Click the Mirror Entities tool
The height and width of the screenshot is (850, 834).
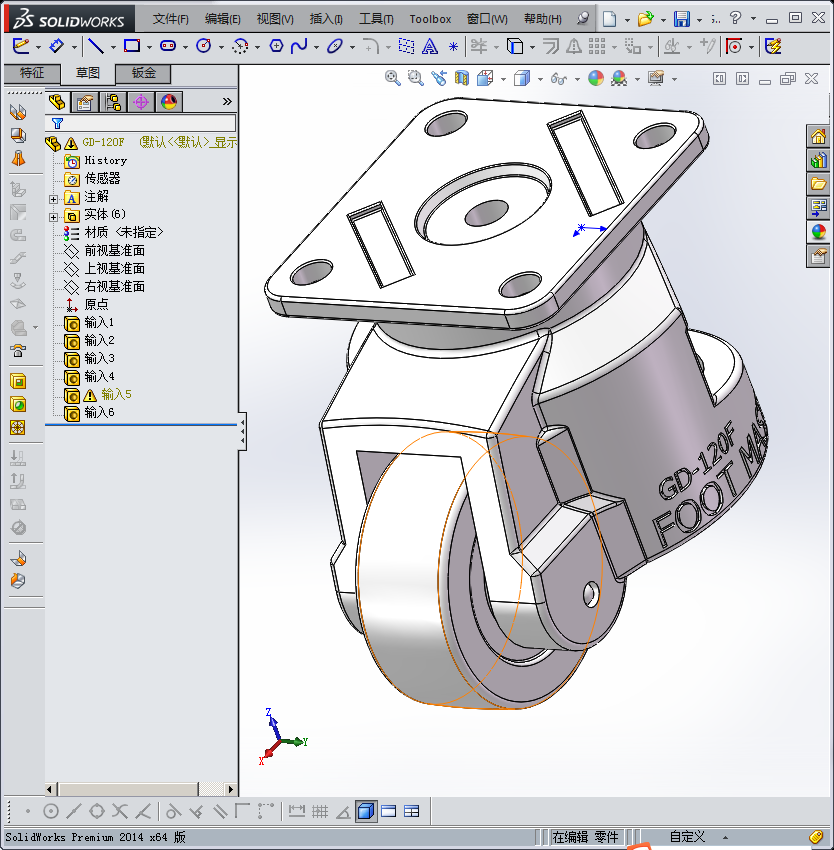[574, 47]
